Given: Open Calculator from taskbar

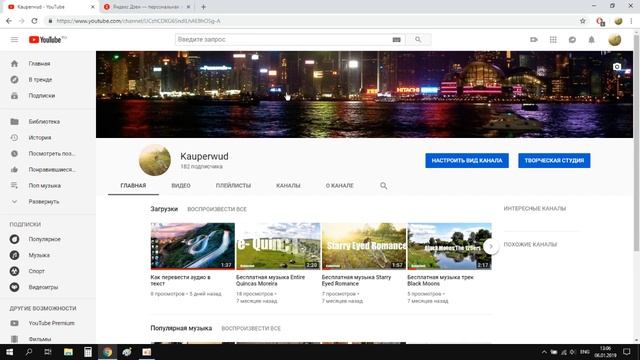Looking at the screenshot, I should [x=88, y=352].
